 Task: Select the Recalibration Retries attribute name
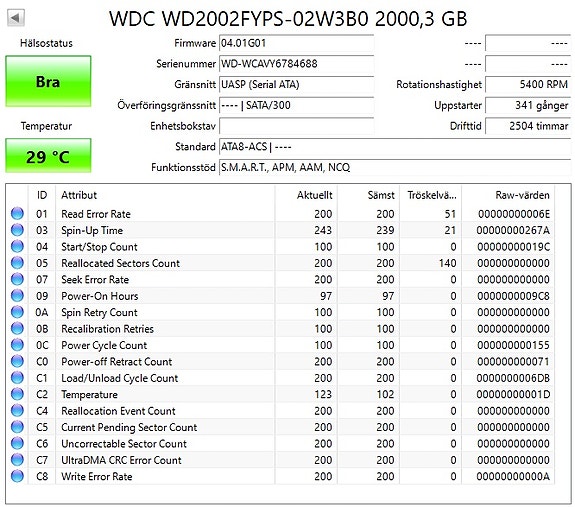(x=107, y=329)
